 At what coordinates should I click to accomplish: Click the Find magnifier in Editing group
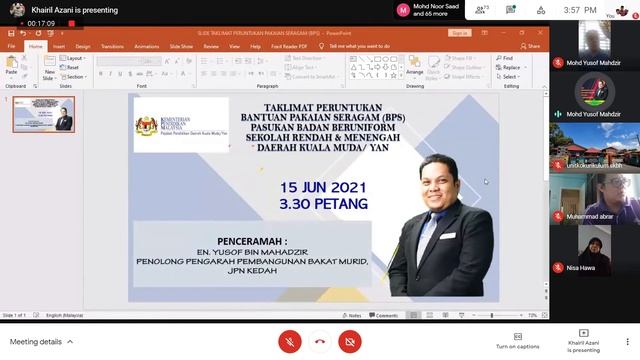pos(499,58)
